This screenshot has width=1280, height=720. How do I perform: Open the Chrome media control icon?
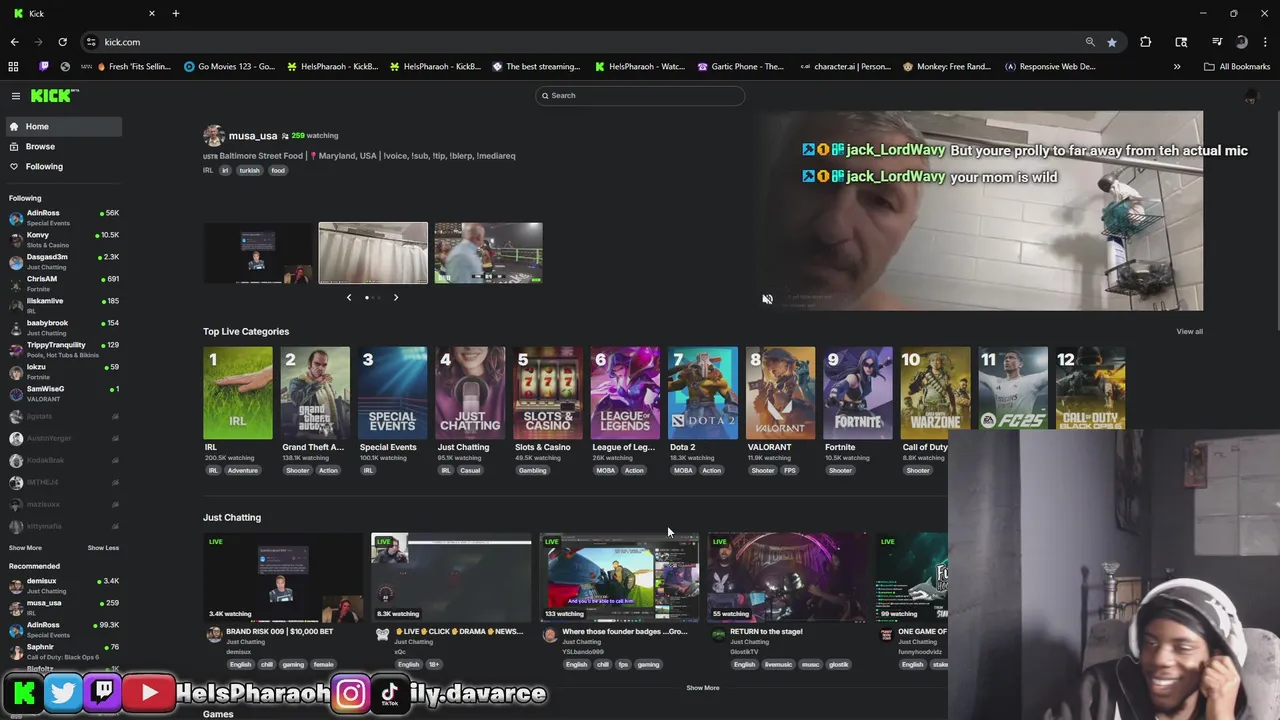pyautogui.click(x=1217, y=42)
